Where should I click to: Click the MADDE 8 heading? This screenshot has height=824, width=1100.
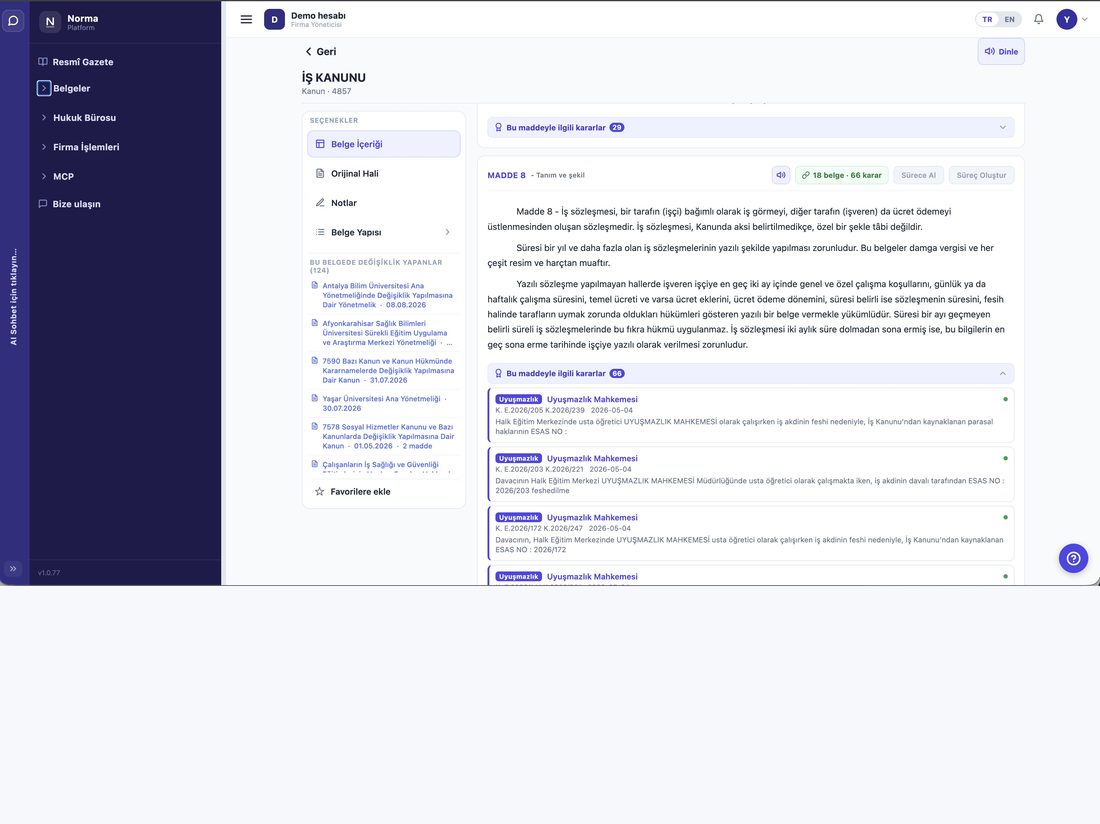coord(507,175)
